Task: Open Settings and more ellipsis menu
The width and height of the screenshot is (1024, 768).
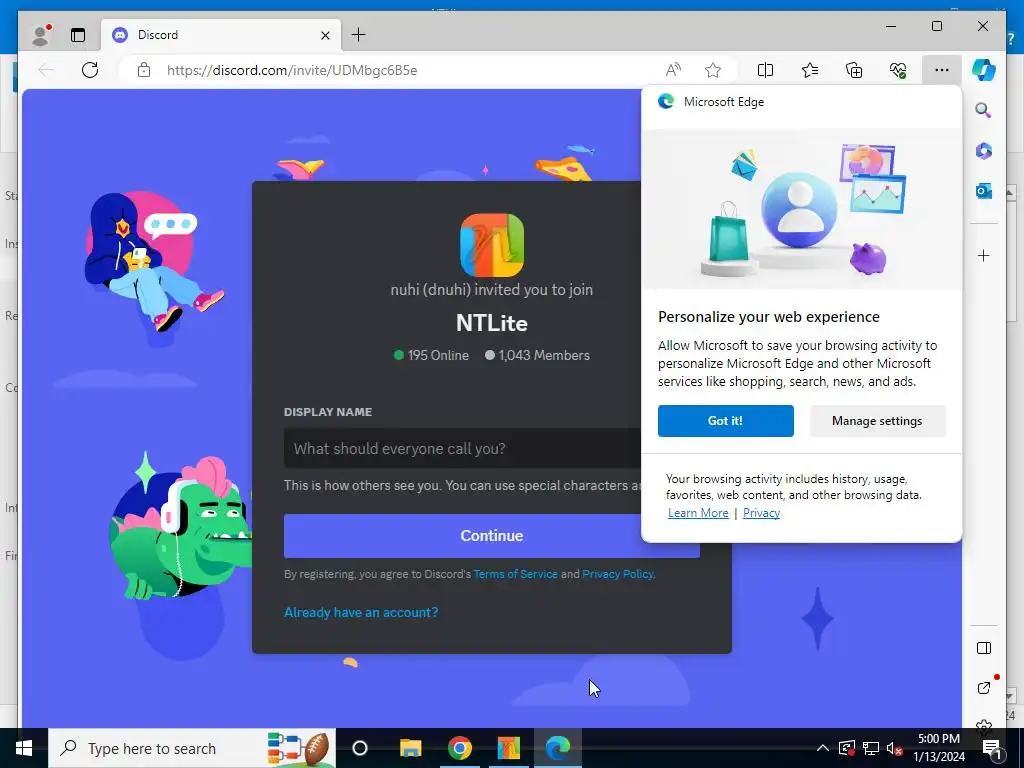Action: [941, 70]
